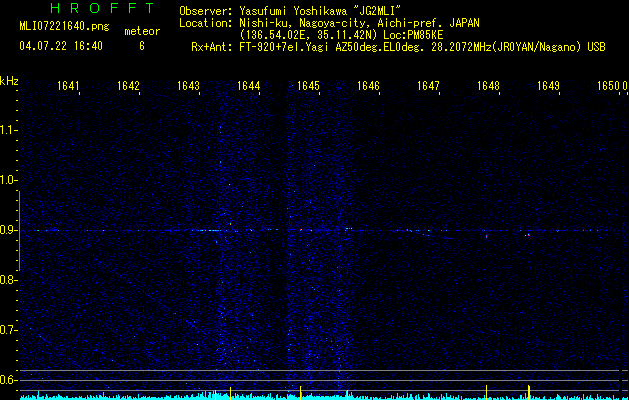Screen dimensions: 629x400
Task: Click the 1649 time axis label
Action: [548, 85]
